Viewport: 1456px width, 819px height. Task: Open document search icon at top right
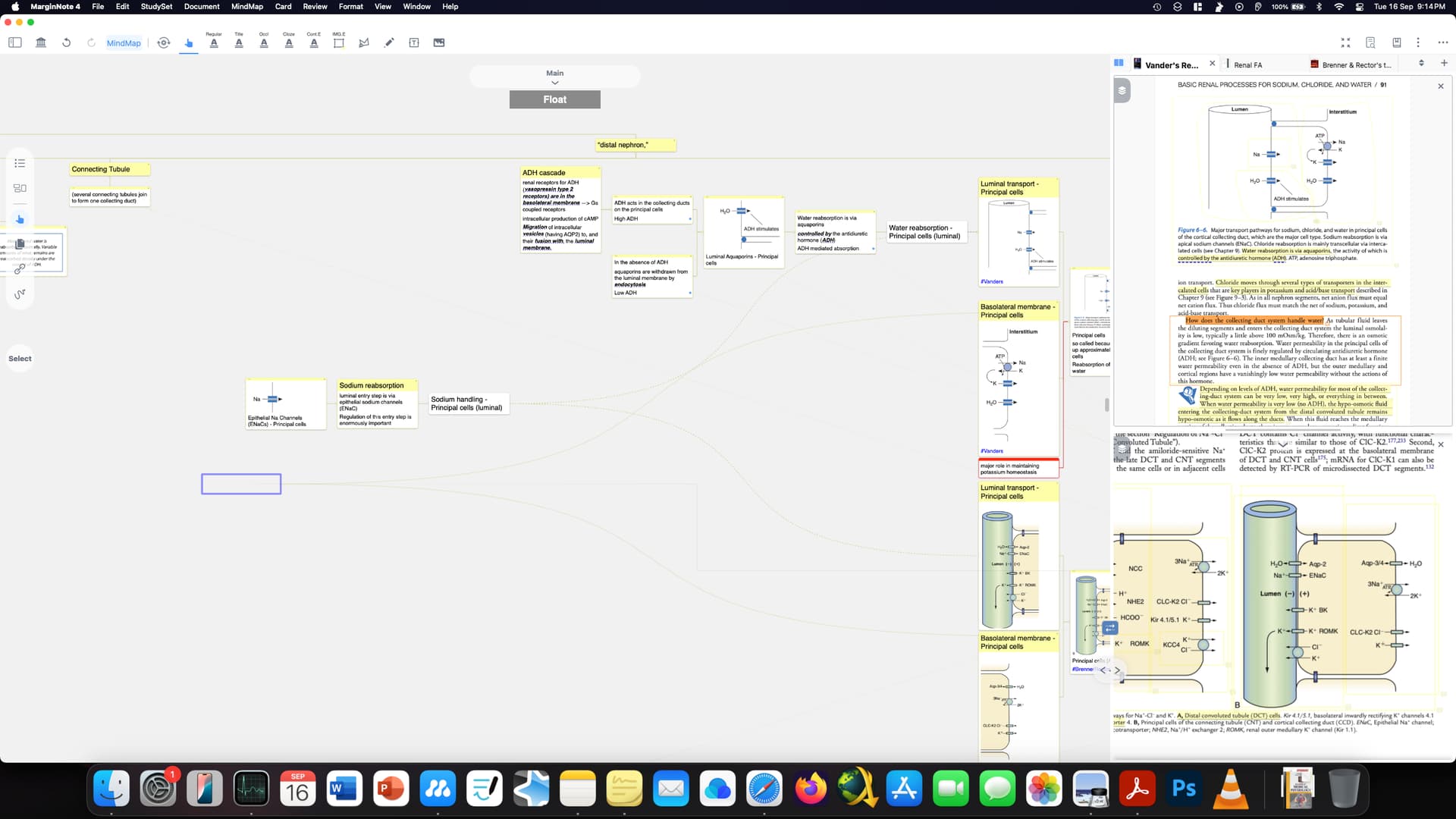point(1370,42)
